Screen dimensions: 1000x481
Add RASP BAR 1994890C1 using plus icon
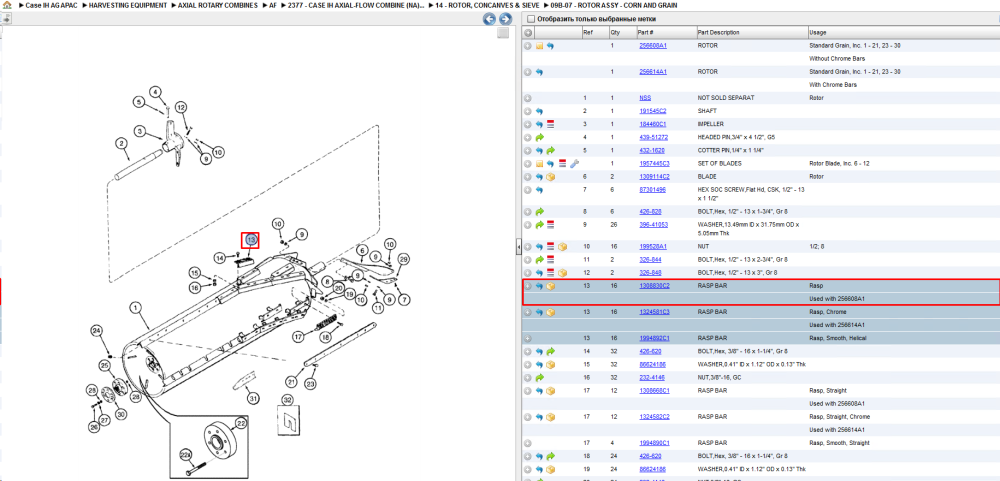[x=528, y=443]
